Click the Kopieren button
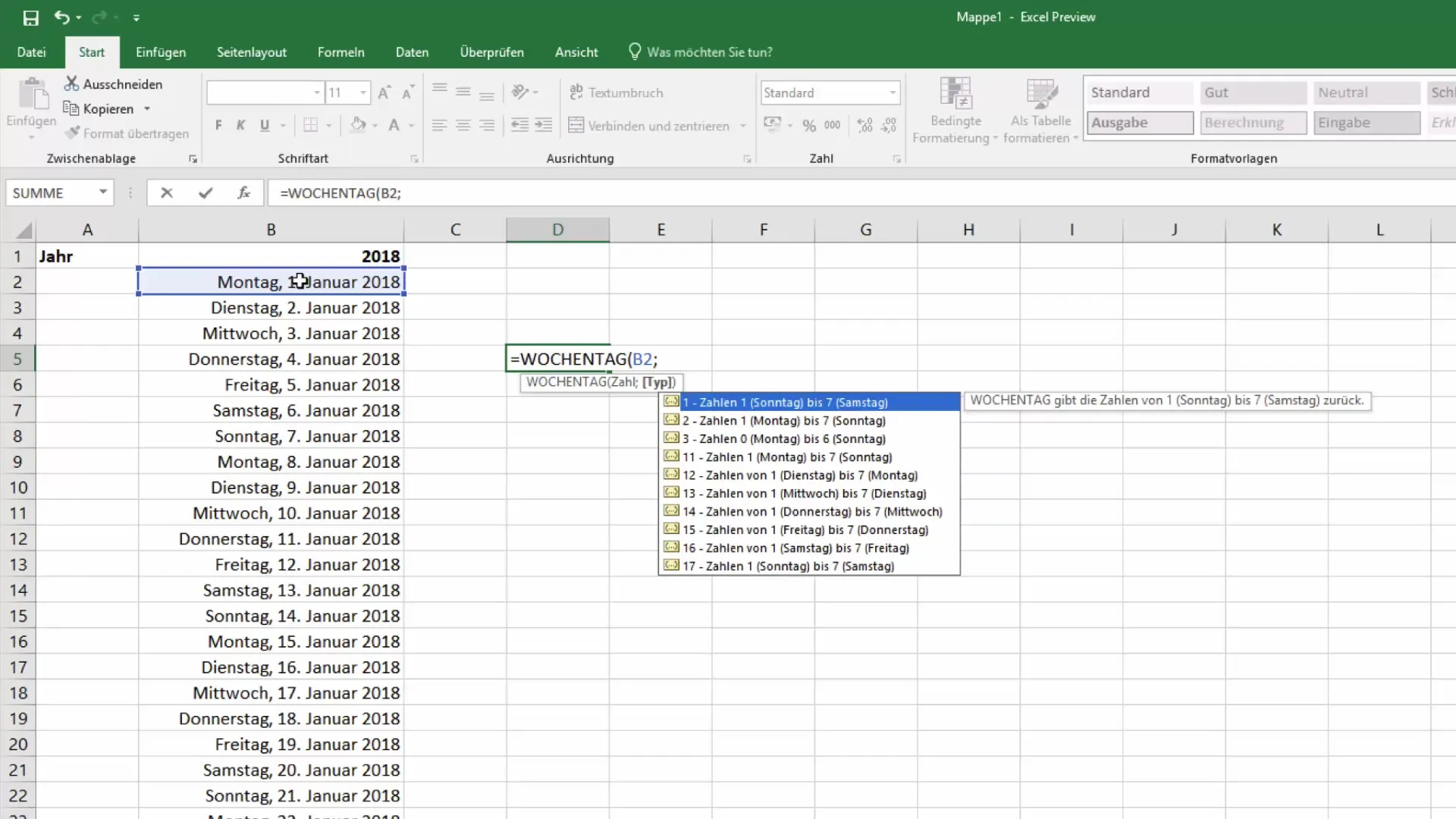This screenshot has height=819, width=1456. 99,109
